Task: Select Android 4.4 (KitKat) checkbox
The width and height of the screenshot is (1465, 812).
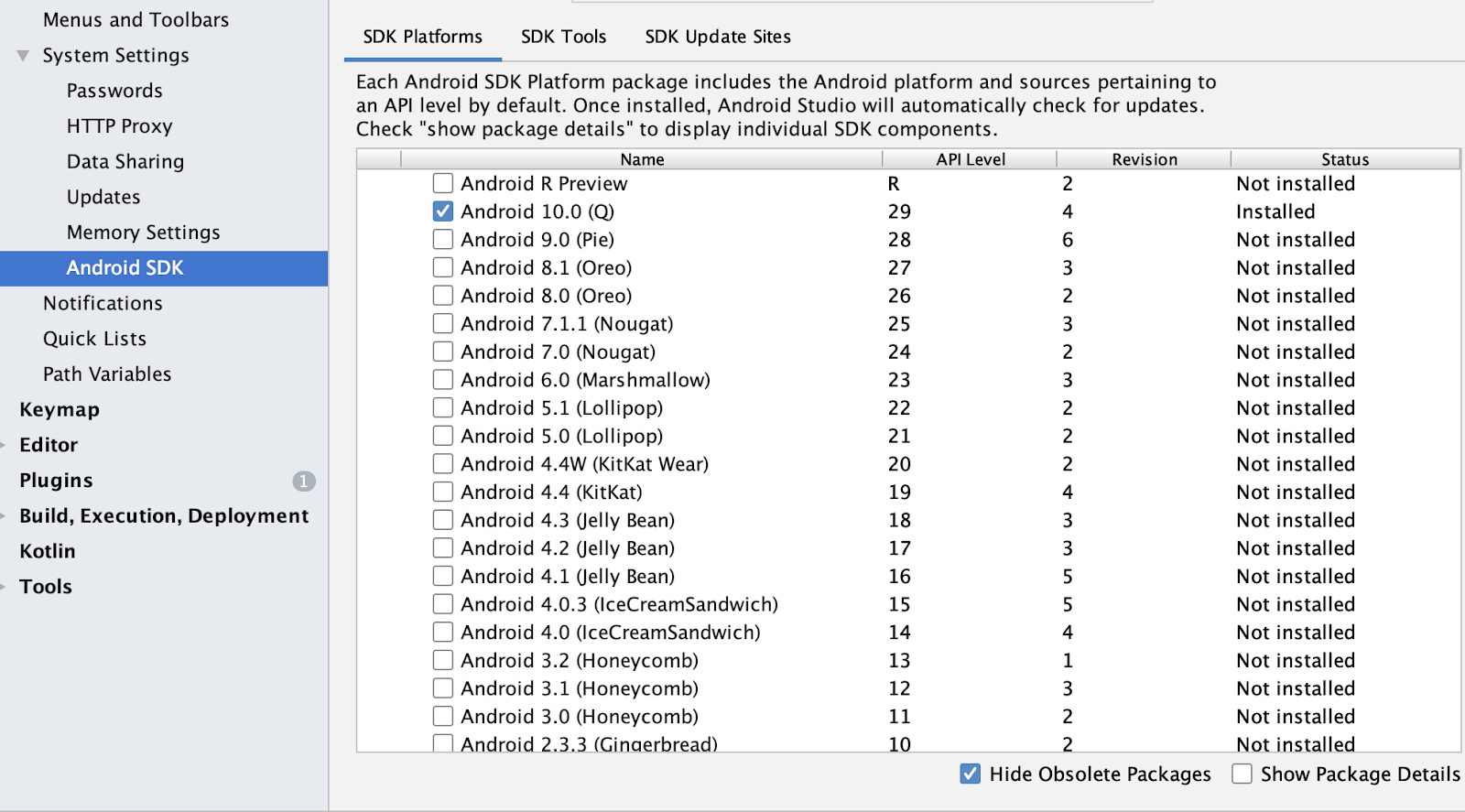Action: (443, 492)
